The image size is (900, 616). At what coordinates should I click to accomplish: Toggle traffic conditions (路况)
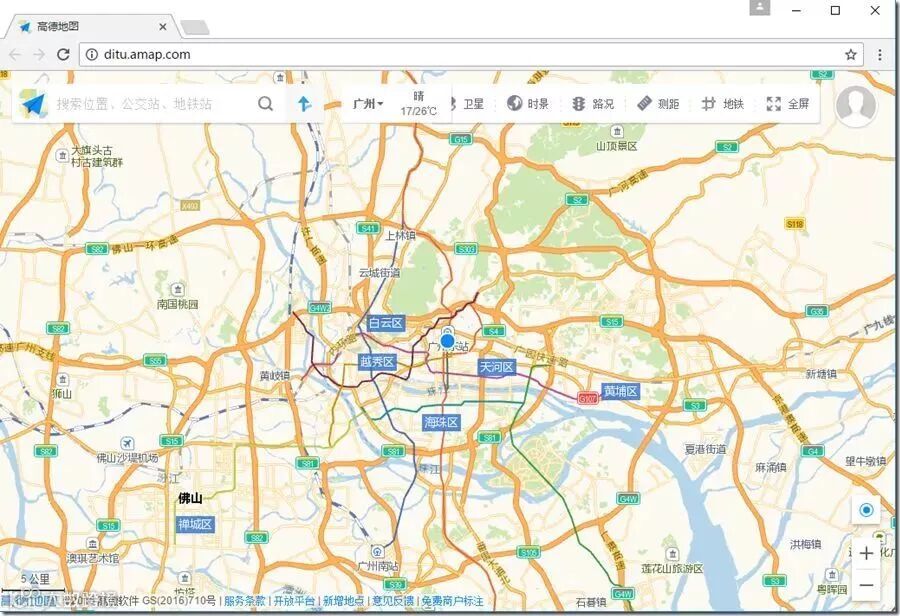pyautogui.click(x=593, y=103)
